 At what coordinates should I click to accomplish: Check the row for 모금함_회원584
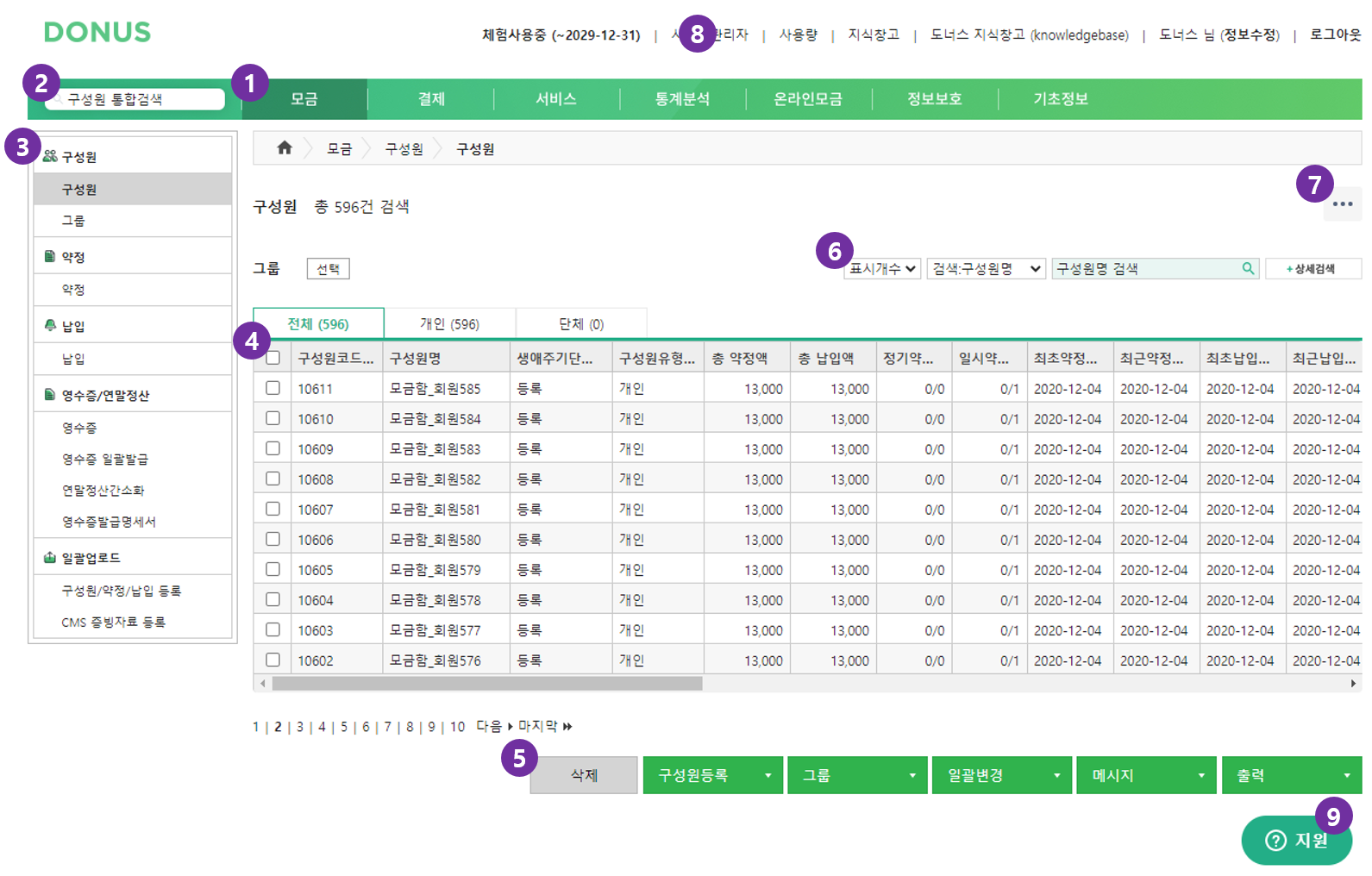[x=273, y=418]
